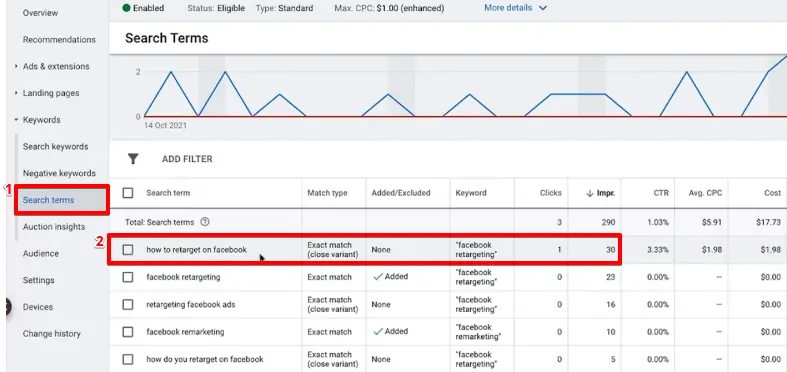The image size is (787, 372).
Task: Check 'how do you retarget on facebook' checkbox
Action: coord(128,359)
